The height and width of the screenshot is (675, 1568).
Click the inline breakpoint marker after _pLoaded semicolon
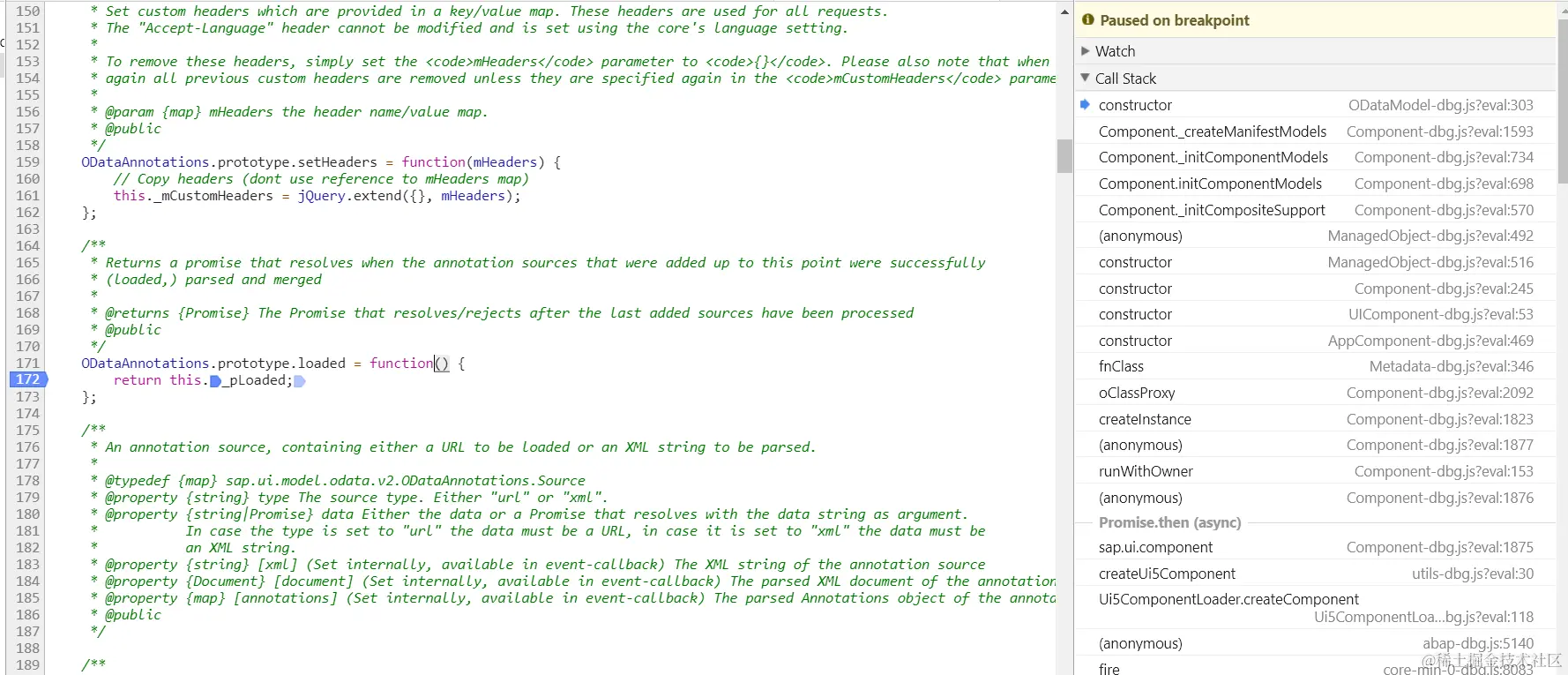pos(299,381)
